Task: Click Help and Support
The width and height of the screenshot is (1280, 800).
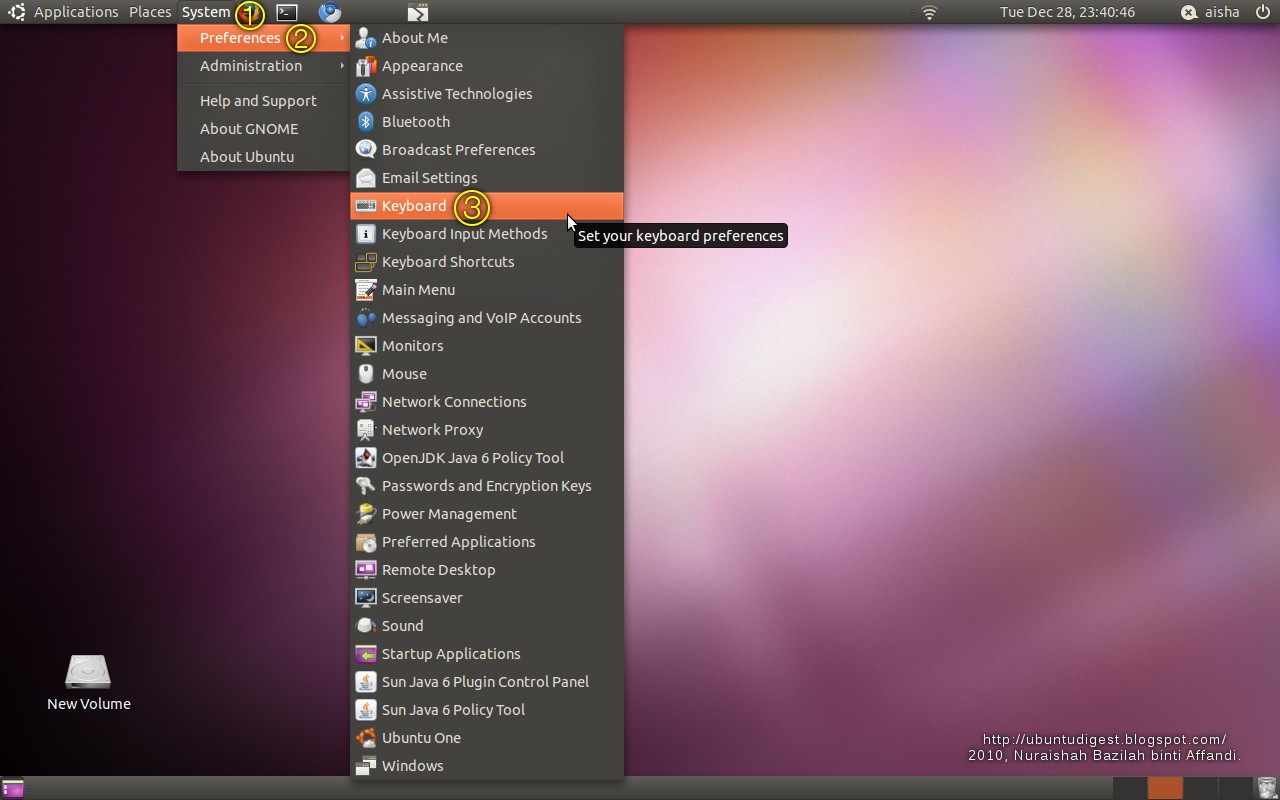Action: [x=256, y=100]
